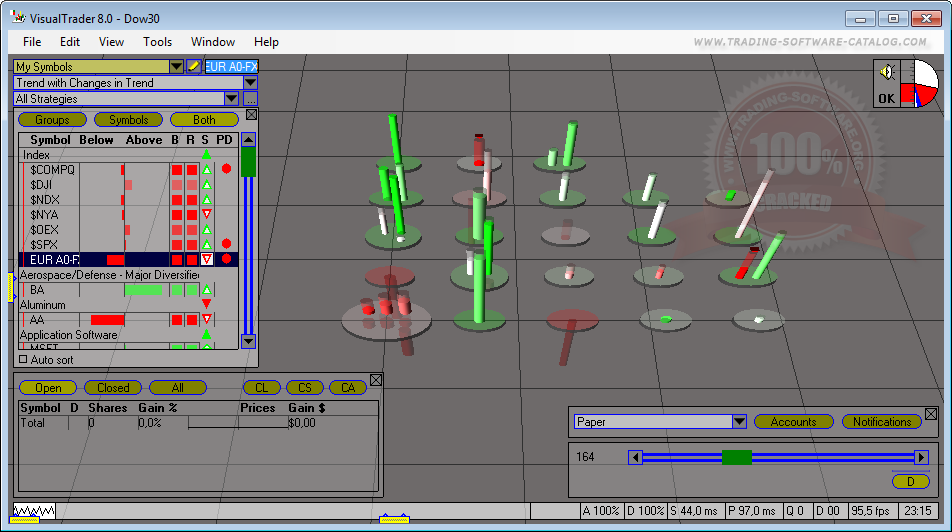The image size is (952, 532).
Task: Click the Accounts button
Action: [x=793, y=422]
